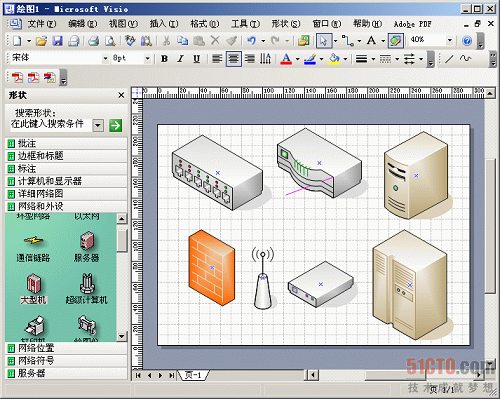Click the Format Painter brush icon
This screenshot has width=500, height=399.
(x=231, y=41)
